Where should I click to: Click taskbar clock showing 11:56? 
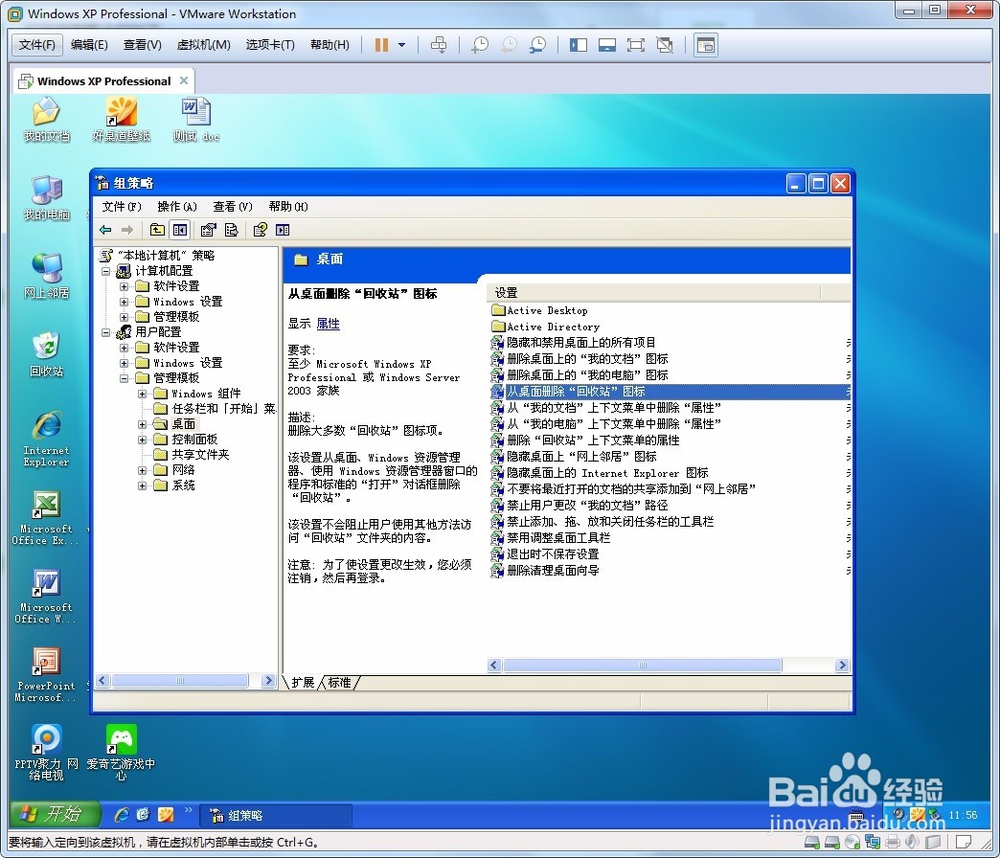[962, 815]
